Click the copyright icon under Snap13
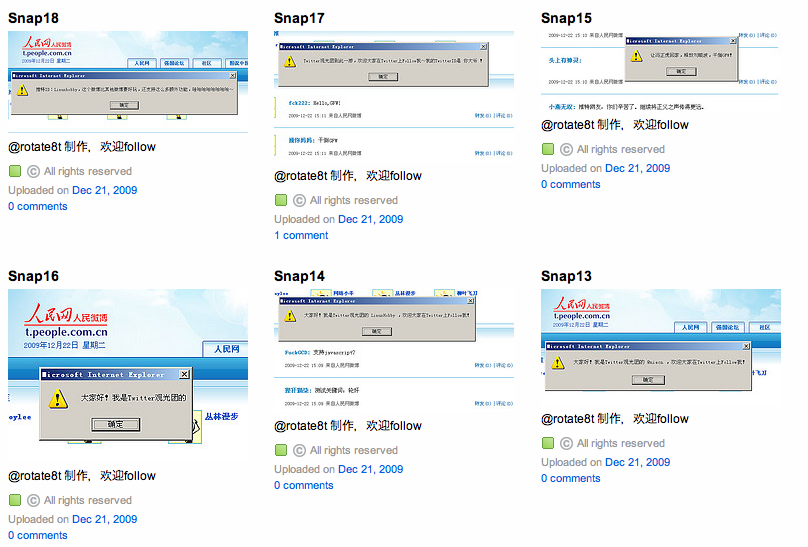808x547 pixels. [x=566, y=443]
